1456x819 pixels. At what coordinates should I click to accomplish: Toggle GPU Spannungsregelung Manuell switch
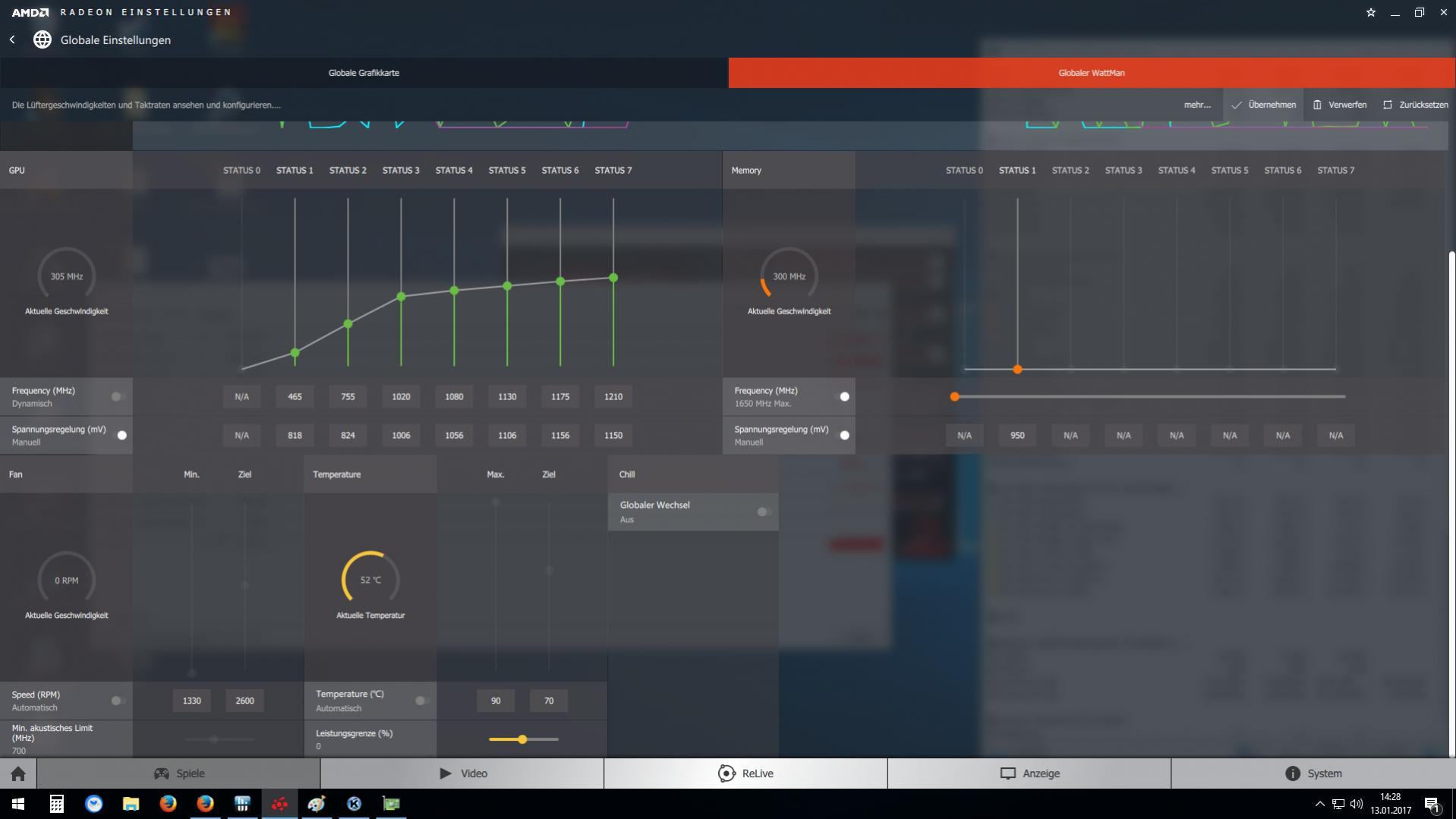(x=118, y=435)
